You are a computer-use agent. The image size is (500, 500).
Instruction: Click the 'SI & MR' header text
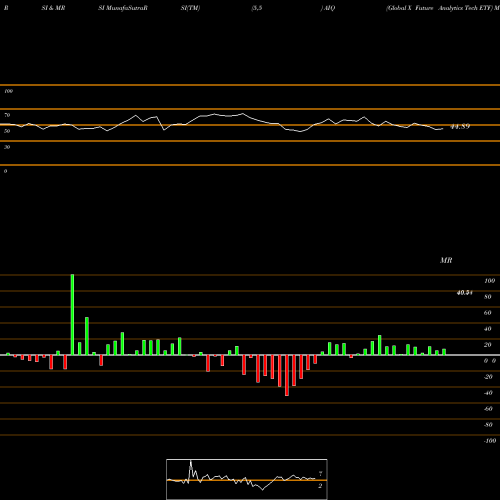click(53, 8)
